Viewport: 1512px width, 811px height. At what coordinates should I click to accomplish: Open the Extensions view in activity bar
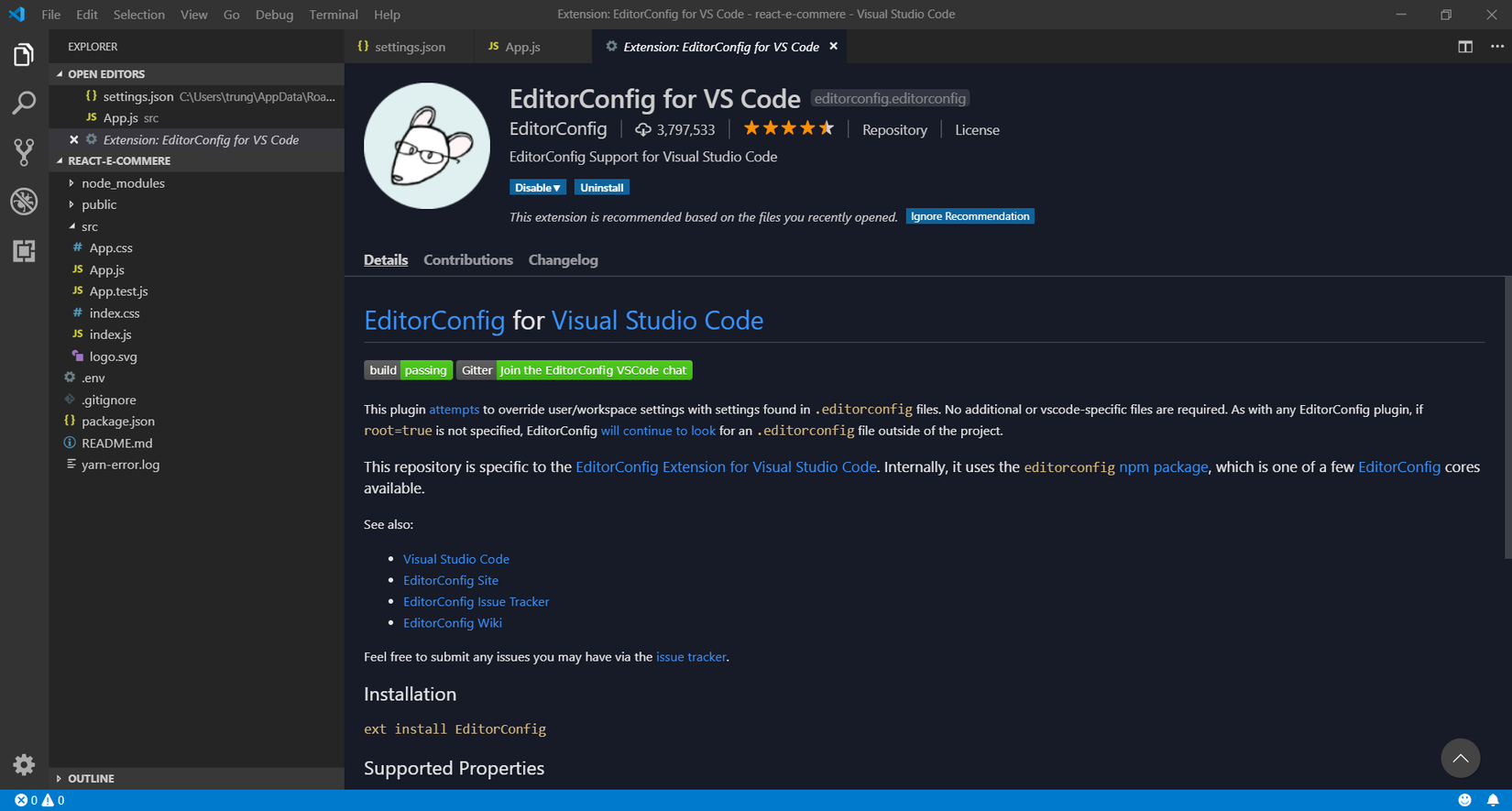[x=24, y=251]
